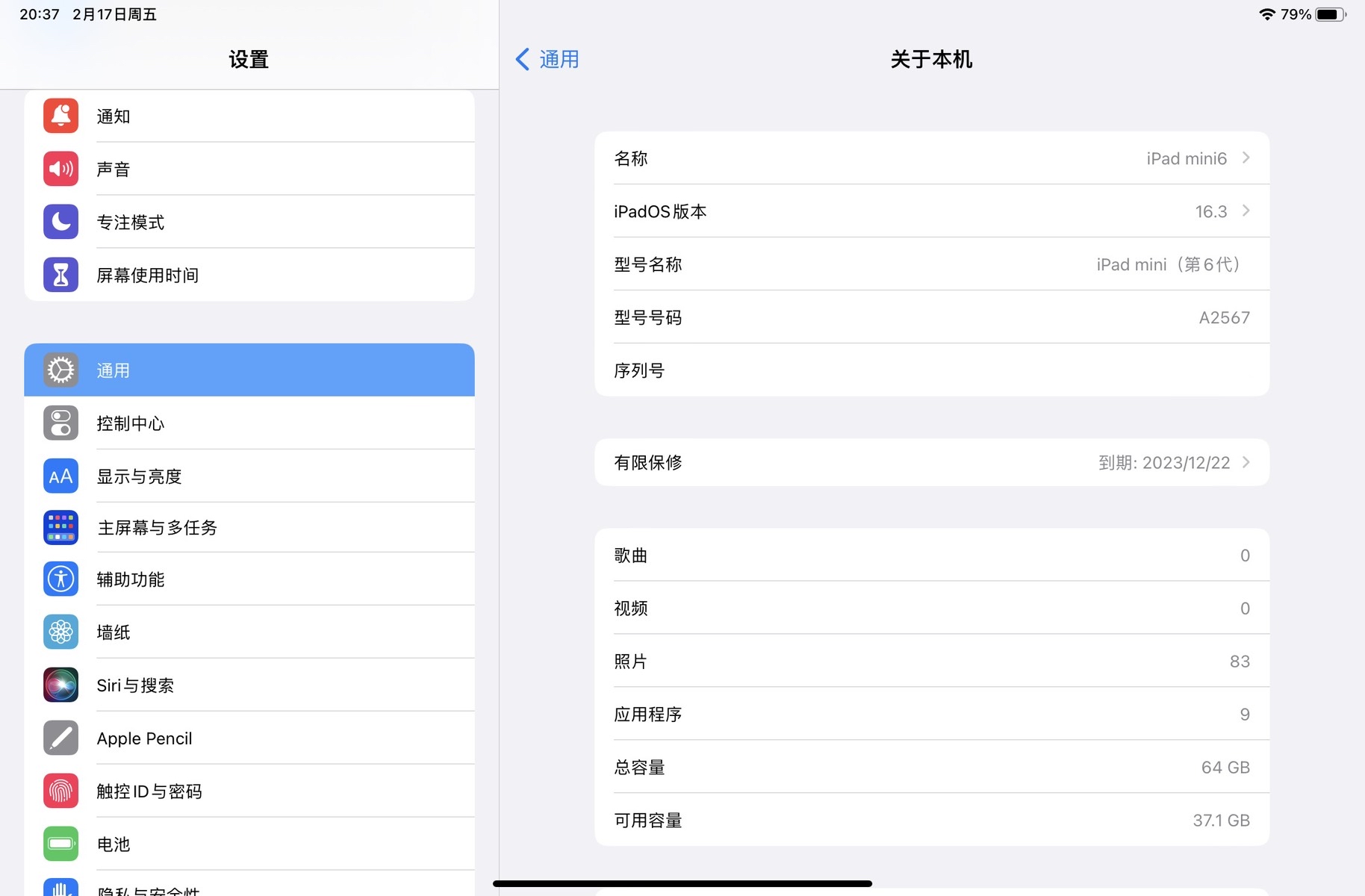Viewport: 1365px width, 896px height.
Task: Open 触控ID与密码 settings
Action: (x=249, y=791)
